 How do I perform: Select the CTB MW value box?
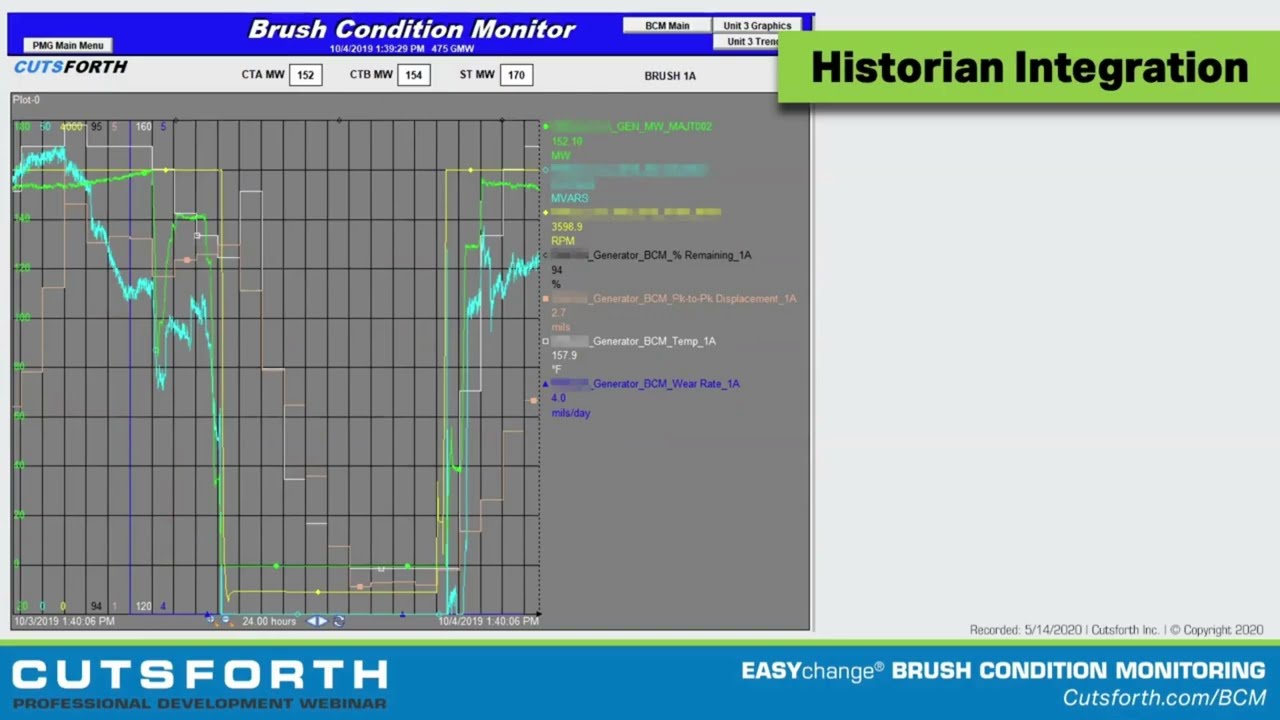click(x=413, y=75)
